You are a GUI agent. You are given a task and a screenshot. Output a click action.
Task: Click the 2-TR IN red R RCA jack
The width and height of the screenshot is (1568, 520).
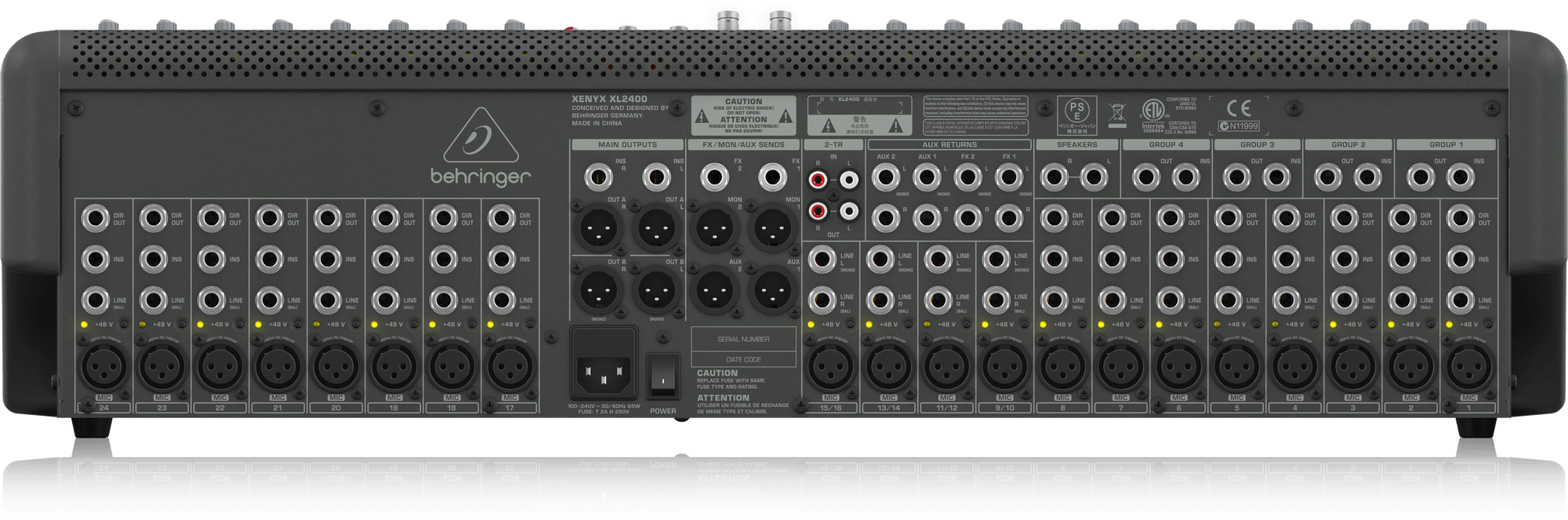pyautogui.click(x=818, y=180)
